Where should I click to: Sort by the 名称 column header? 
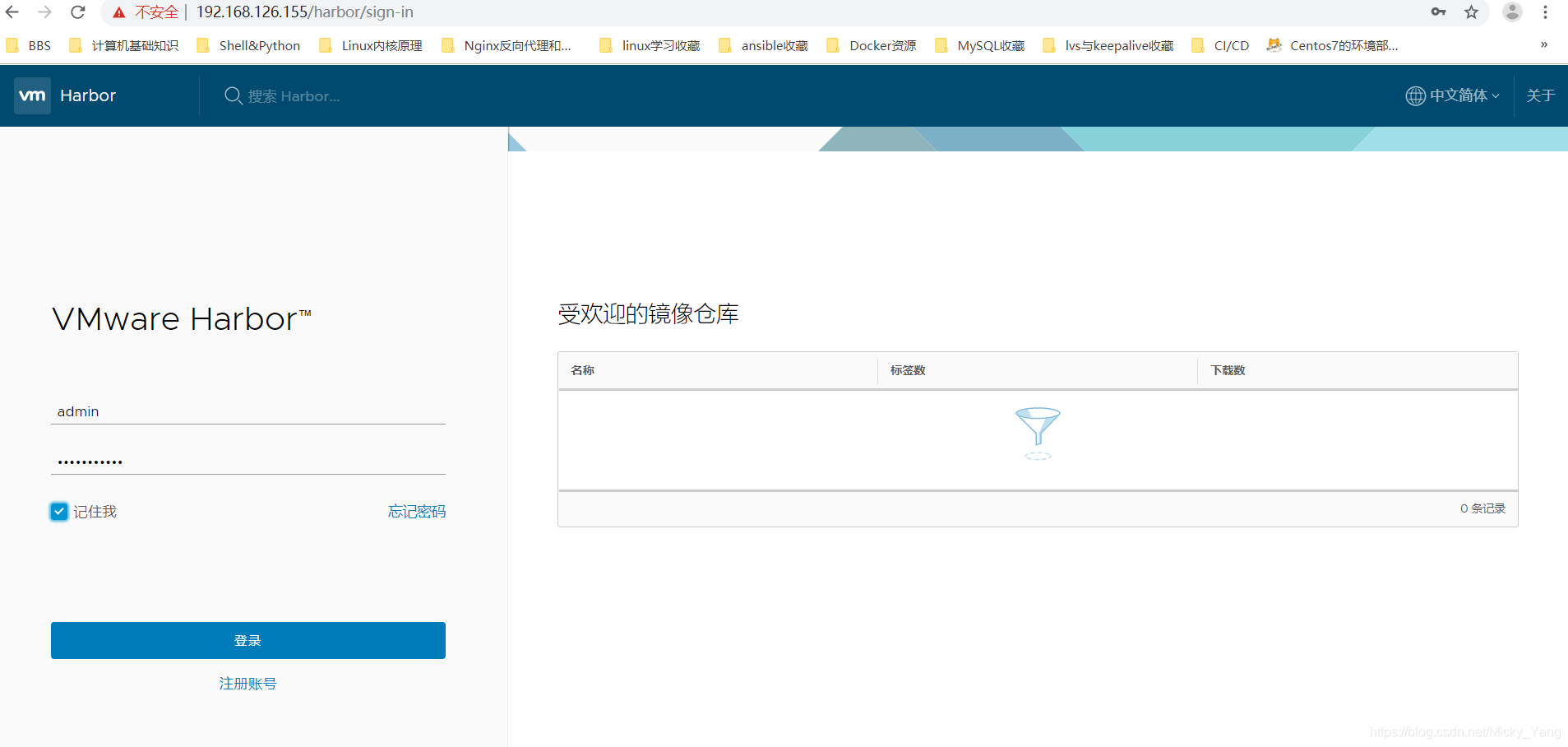[583, 370]
